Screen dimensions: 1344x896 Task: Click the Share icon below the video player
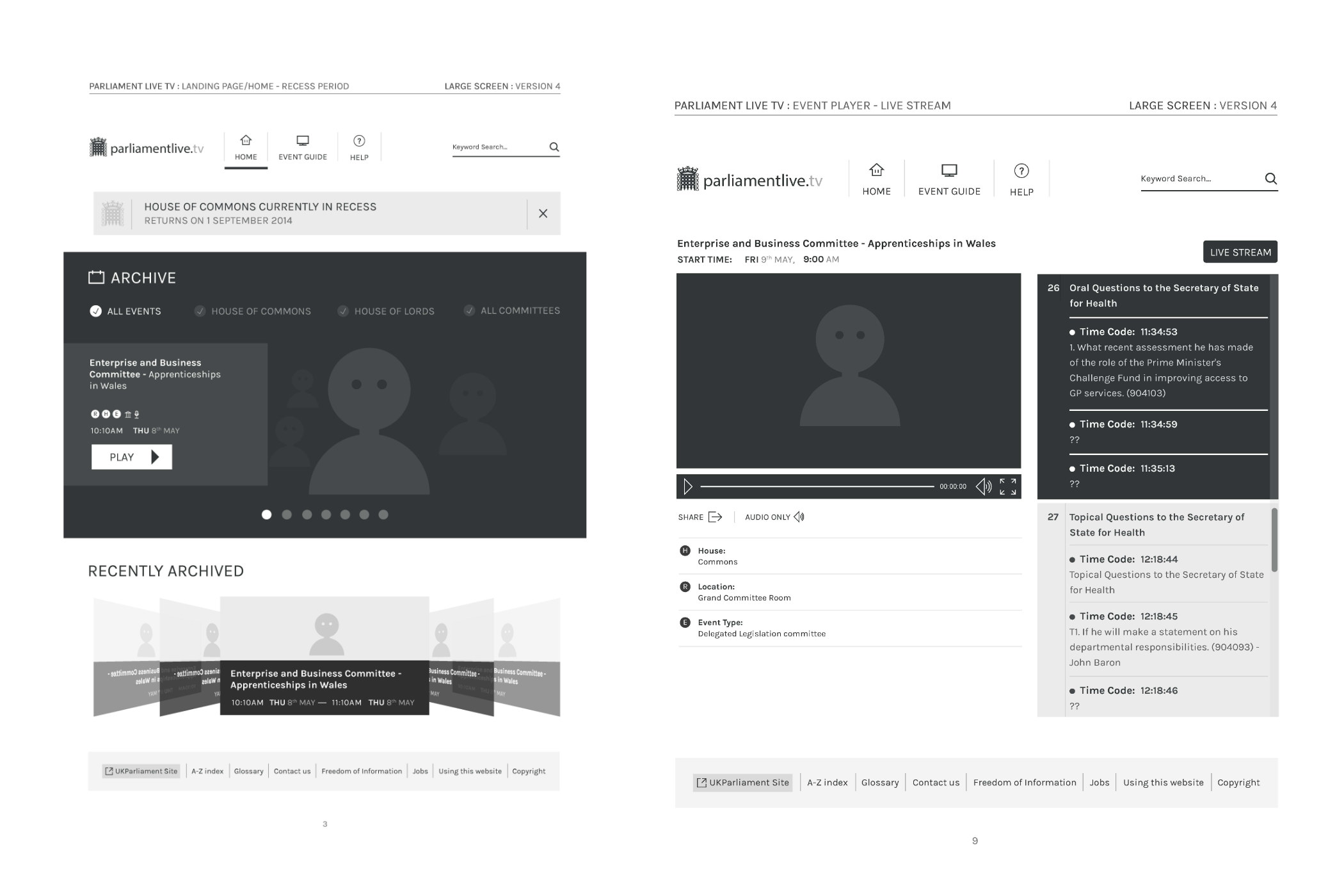(716, 516)
